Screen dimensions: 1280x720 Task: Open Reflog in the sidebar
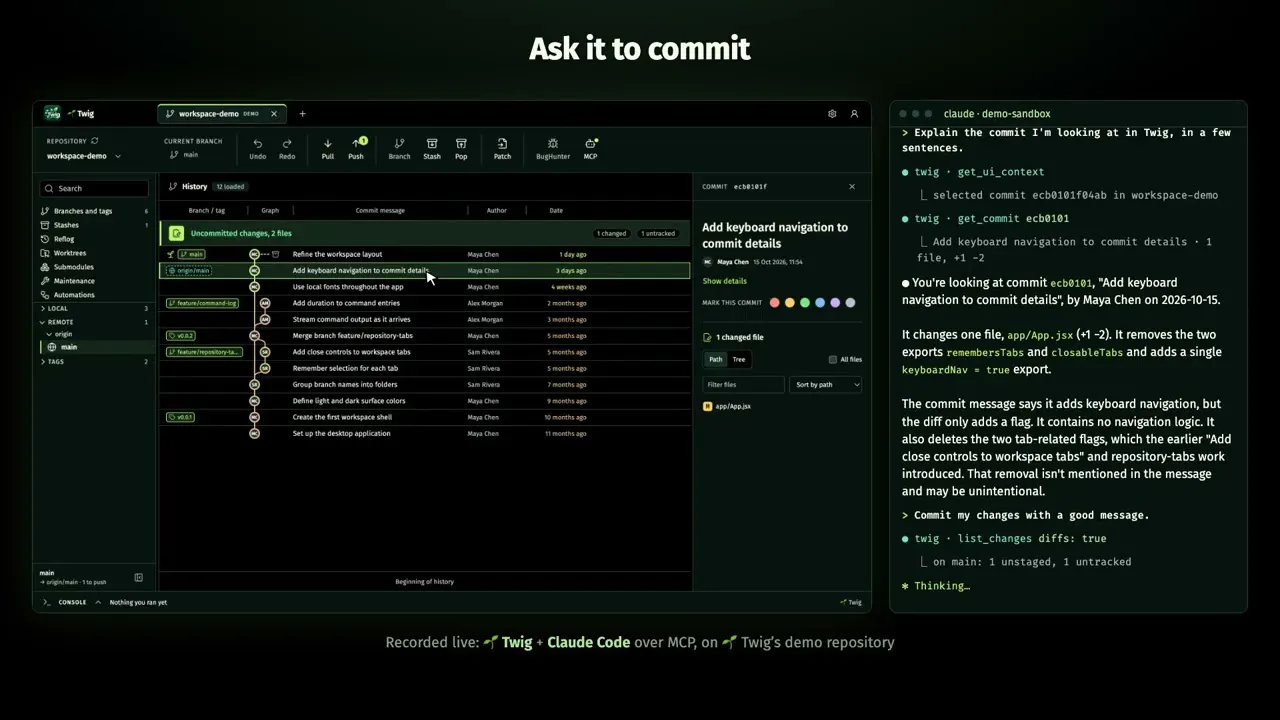point(64,239)
